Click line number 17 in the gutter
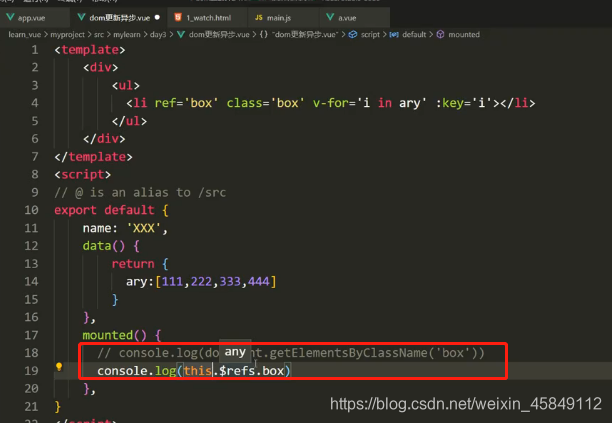612x423 pixels. [32, 335]
